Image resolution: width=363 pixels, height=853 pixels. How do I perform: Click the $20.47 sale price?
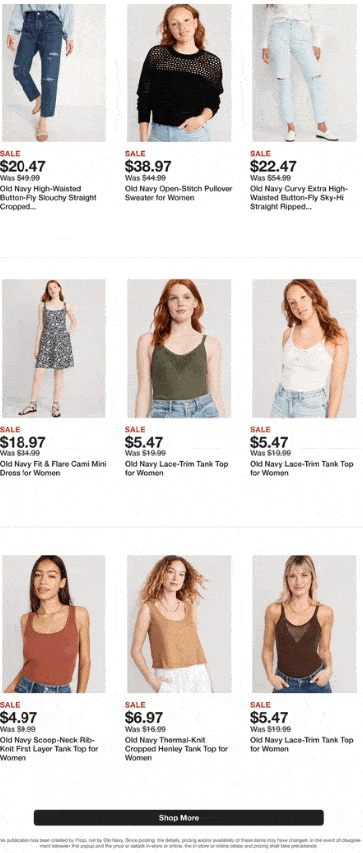coord(23,166)
